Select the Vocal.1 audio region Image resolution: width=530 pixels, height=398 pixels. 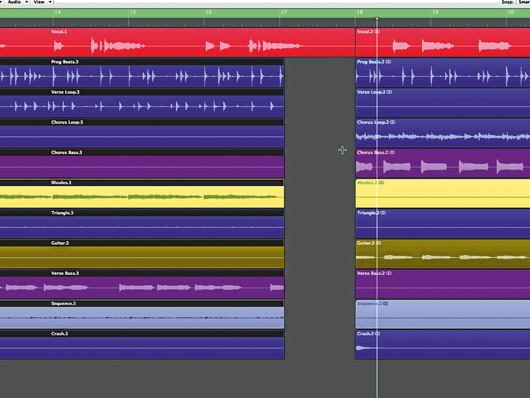tap(177, 43)
